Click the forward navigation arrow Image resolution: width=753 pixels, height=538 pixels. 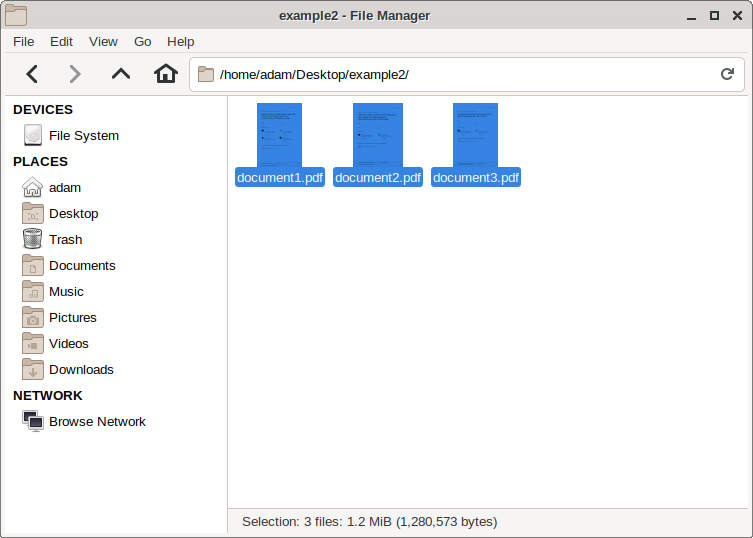74,74
